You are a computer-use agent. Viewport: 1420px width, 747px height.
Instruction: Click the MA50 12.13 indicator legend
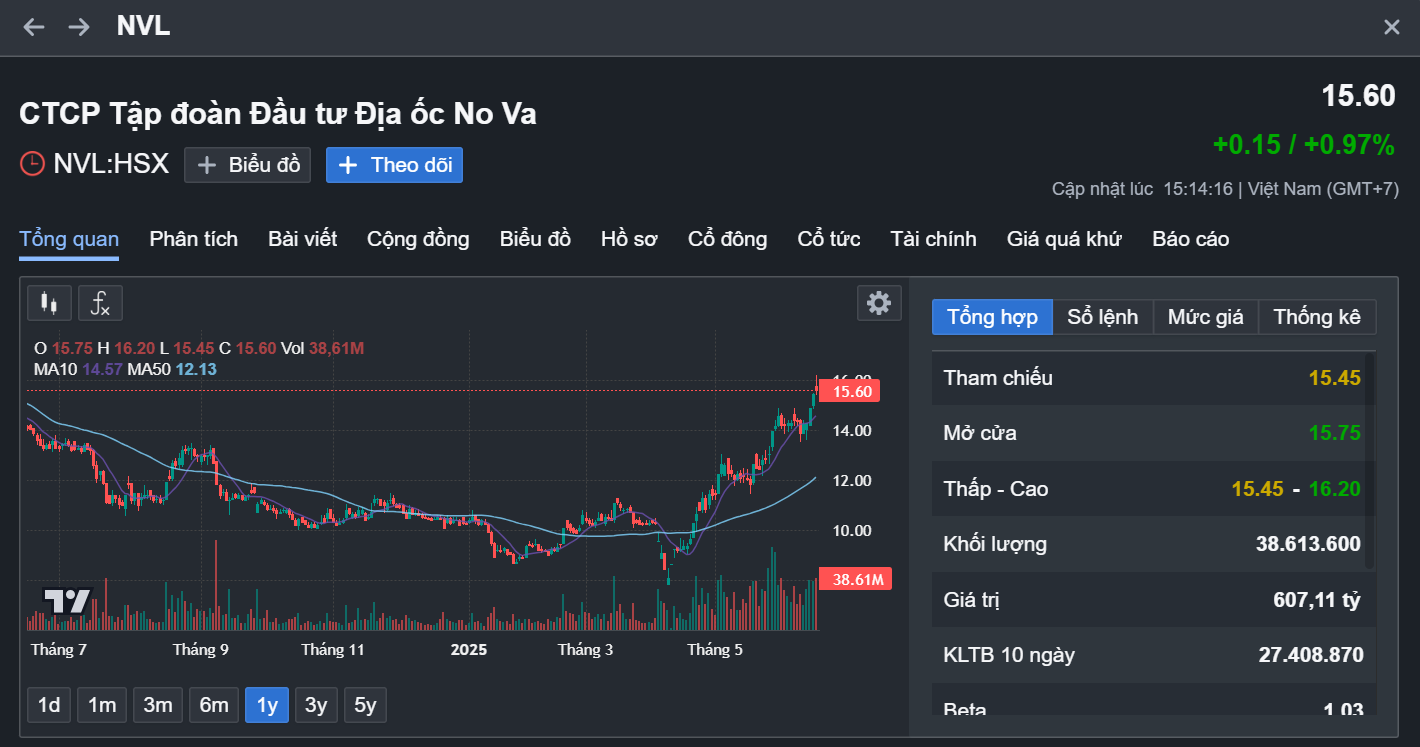[172, 369]
